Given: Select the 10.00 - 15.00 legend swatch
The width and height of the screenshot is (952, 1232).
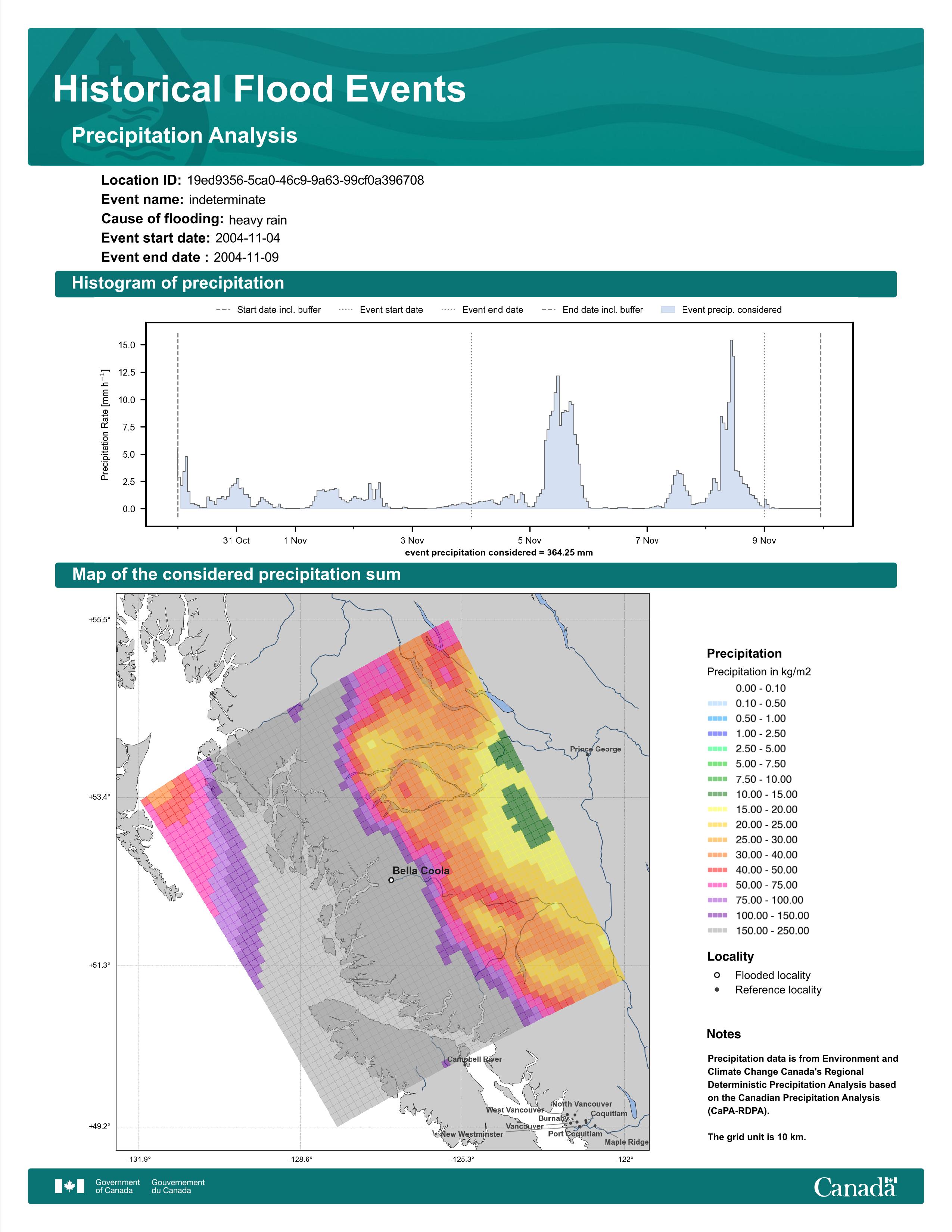Looking at the screenshot, I should coord(718,794).
